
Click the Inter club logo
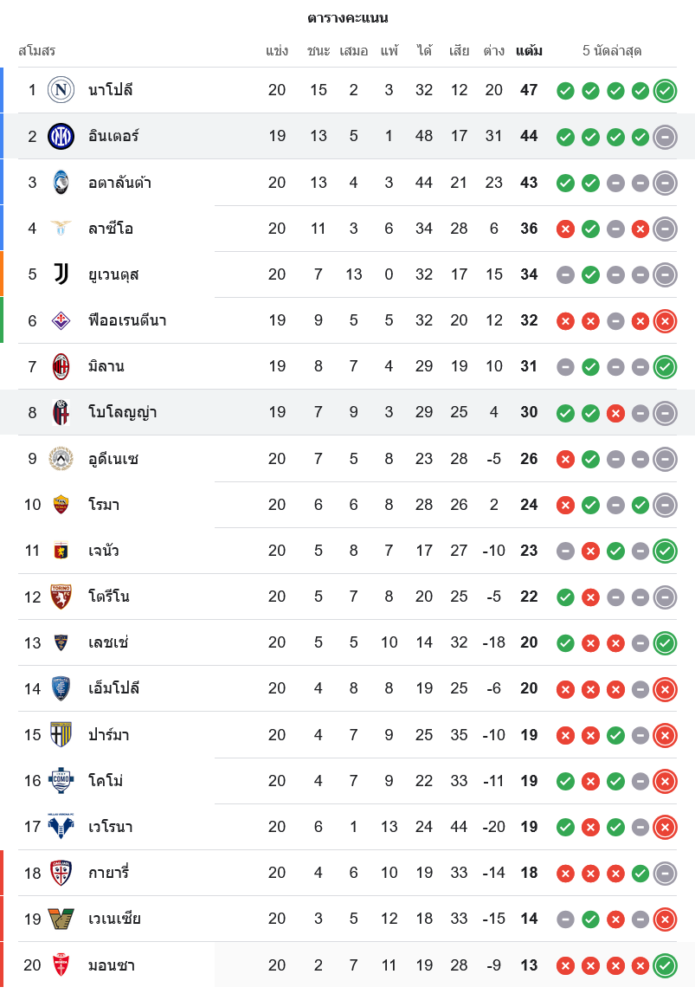point(61,136)
